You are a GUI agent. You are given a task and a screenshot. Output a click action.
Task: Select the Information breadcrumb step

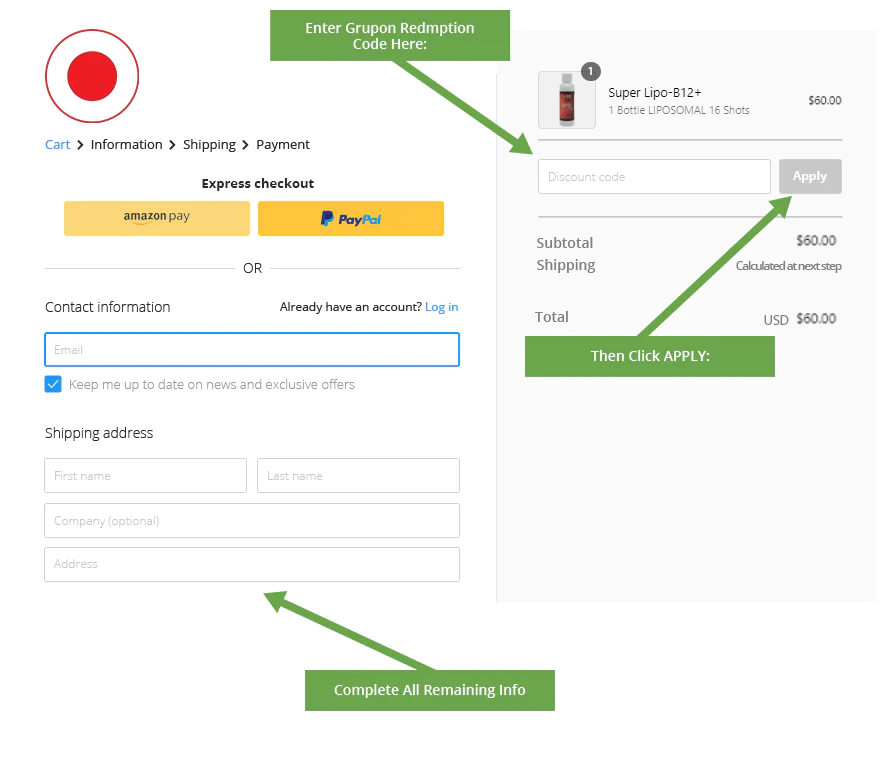click(126, 145)
